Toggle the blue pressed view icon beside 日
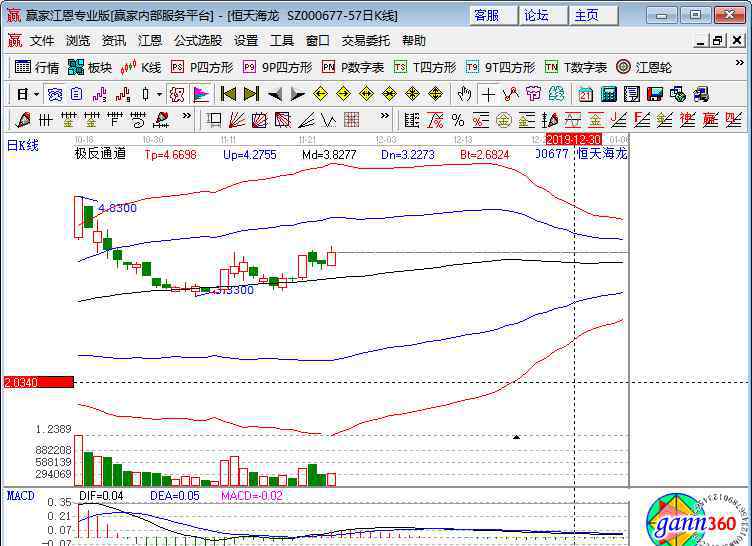752x546 pixels. tap(54, 94)
